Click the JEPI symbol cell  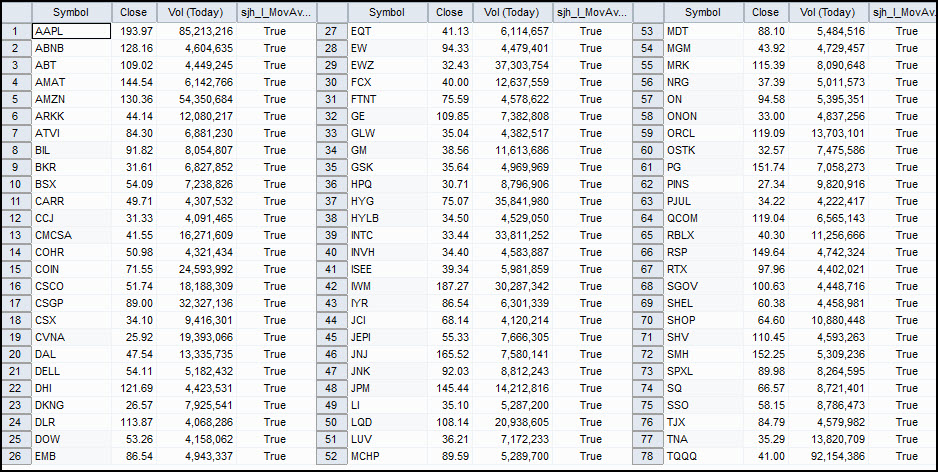point(387,337)
